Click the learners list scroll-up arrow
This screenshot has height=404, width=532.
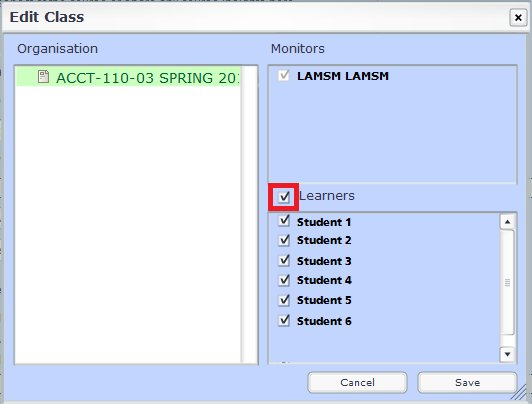coord(507,222)
